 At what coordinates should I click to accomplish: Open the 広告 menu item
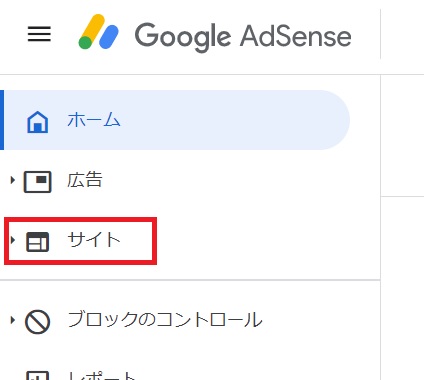pyautogui.click(x=85, y=180)
